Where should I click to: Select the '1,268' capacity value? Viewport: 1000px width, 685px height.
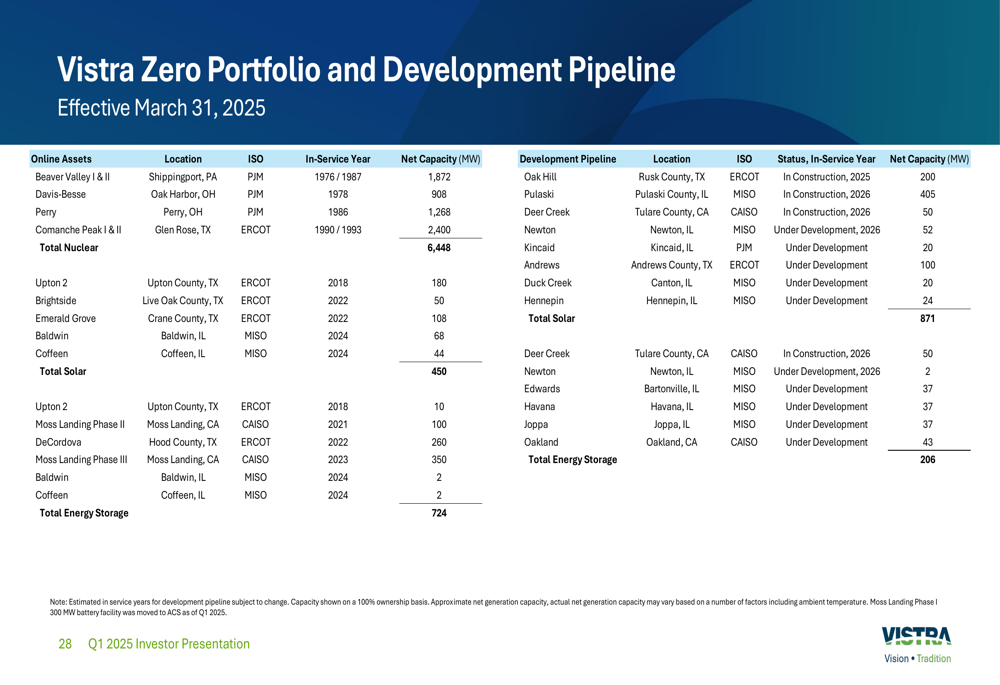439,212
